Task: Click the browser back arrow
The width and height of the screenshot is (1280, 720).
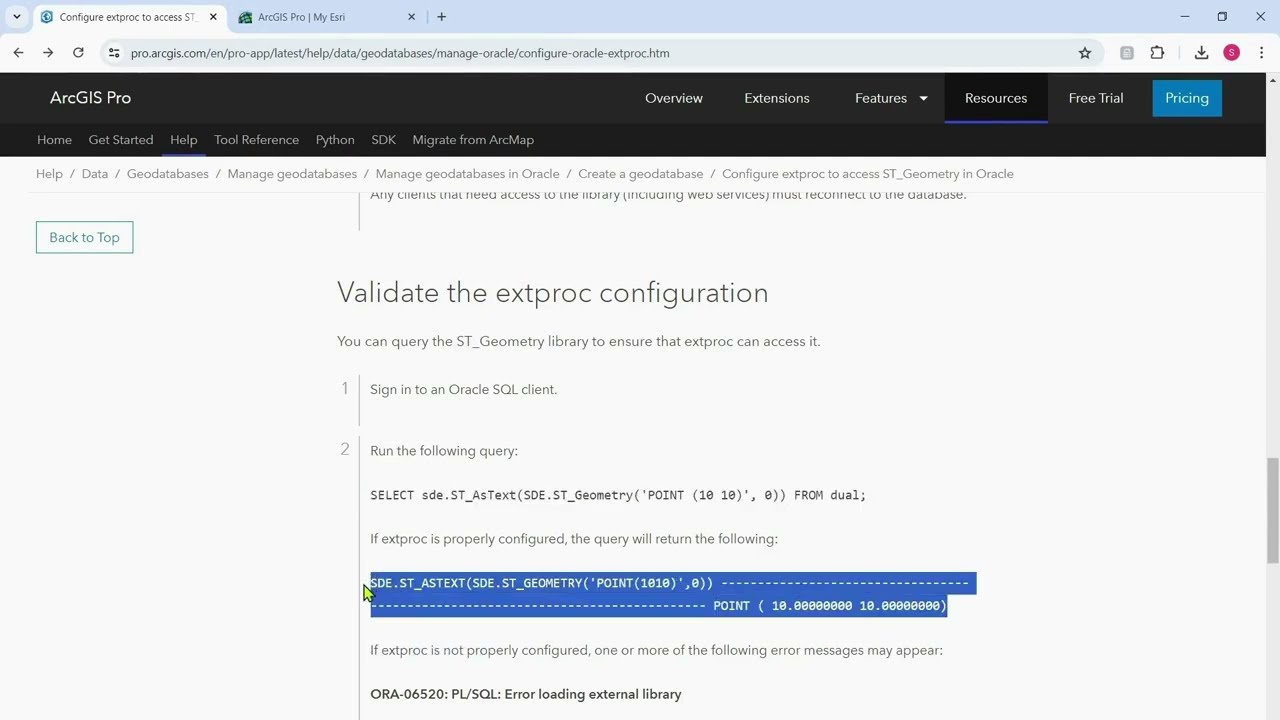Action: tap(18, 53)
